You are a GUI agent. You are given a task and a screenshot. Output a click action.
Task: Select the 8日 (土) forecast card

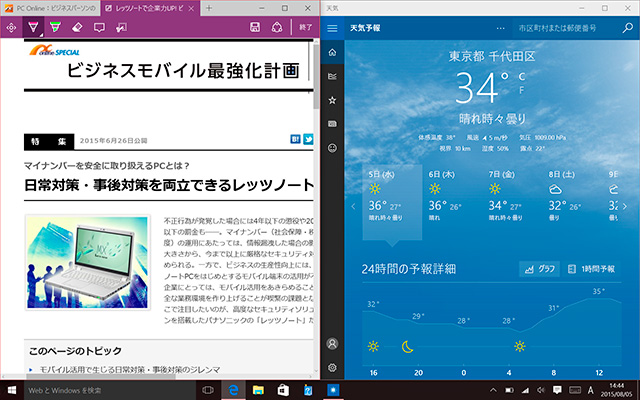(x=572, y=202)
